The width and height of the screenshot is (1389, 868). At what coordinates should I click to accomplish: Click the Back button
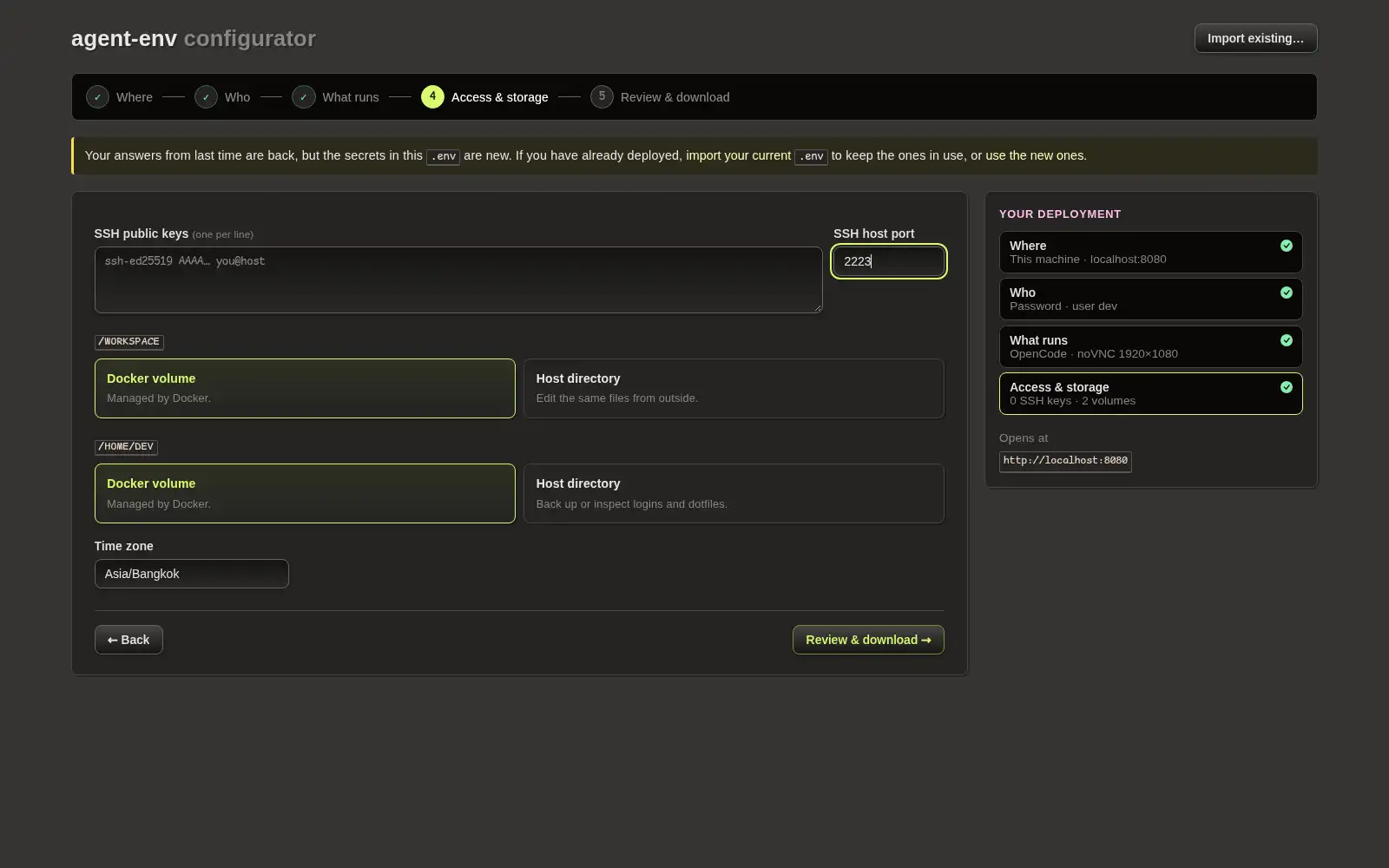click(128, 640)
